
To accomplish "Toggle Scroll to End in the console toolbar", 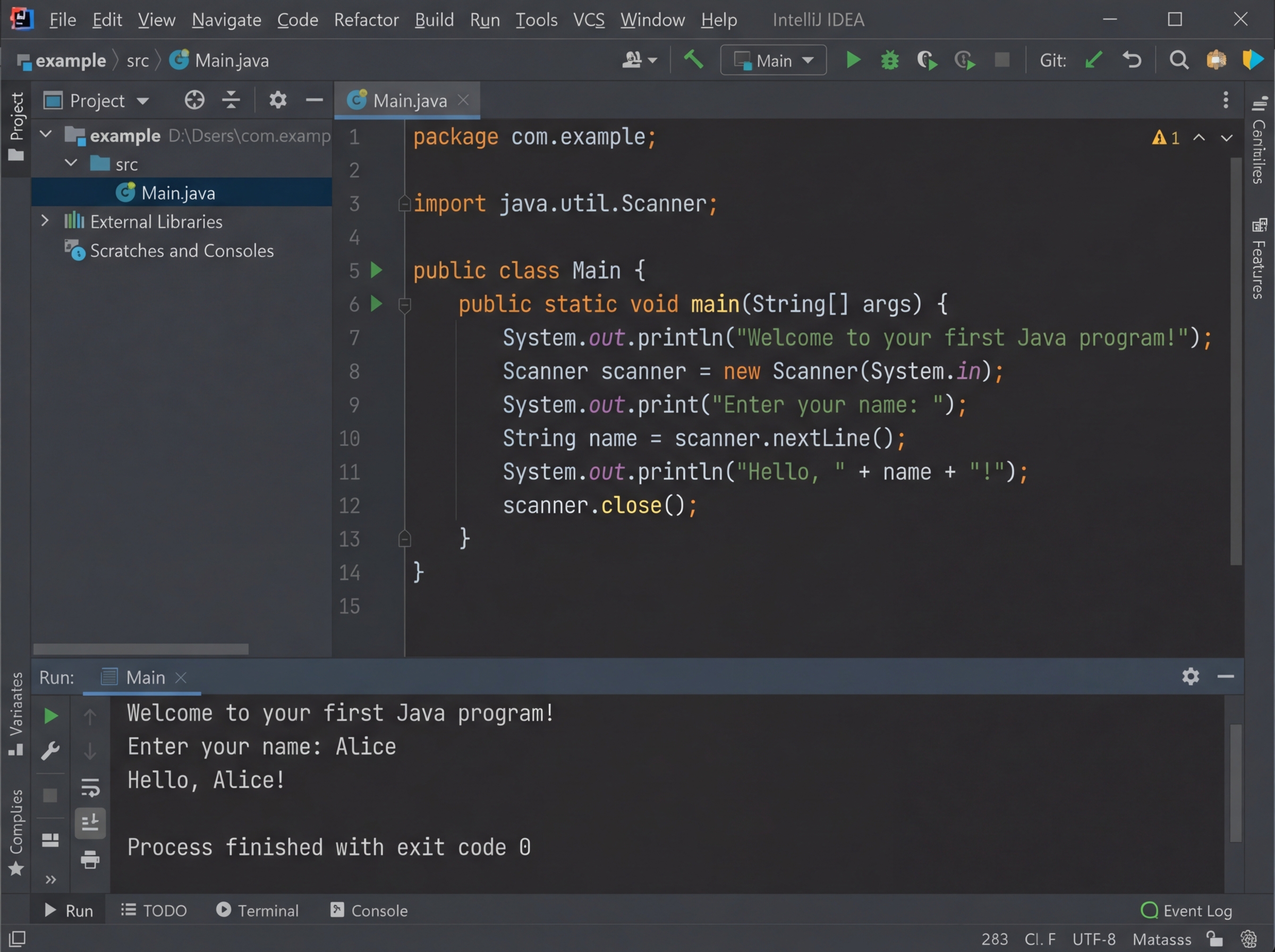I will click(x=90, y=823).
